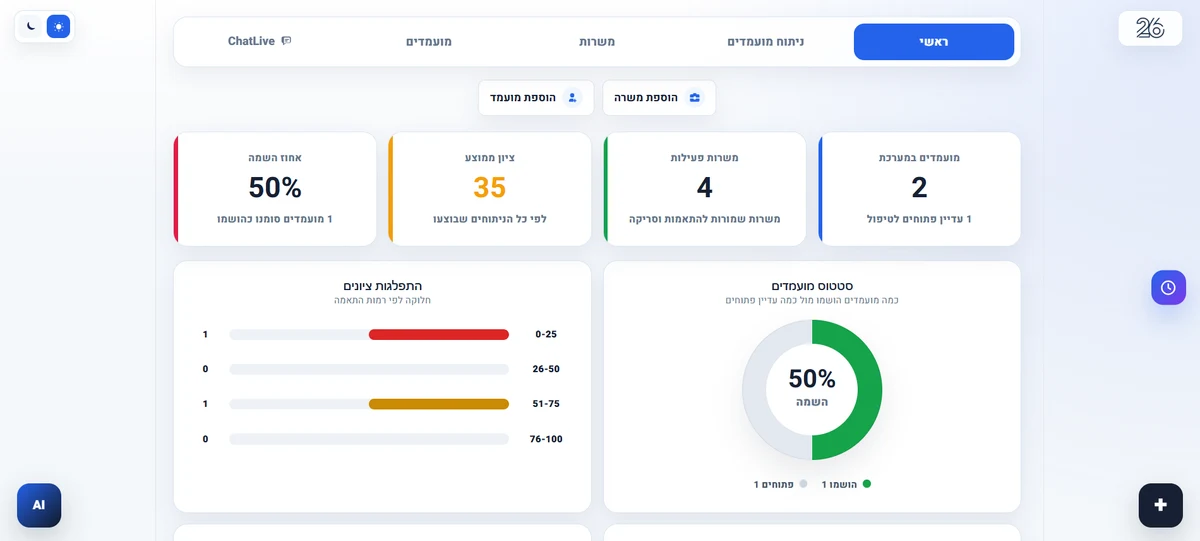1200x541 pixels.
Task: Click the הוספת מועמד button
Action: [x=535, y=98]
